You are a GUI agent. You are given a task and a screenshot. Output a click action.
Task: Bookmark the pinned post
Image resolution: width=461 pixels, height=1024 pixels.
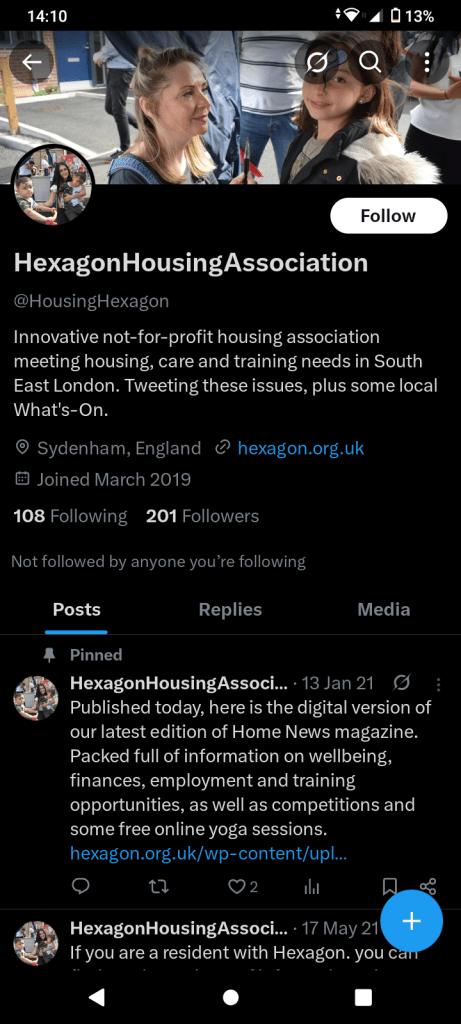(389, 886)
